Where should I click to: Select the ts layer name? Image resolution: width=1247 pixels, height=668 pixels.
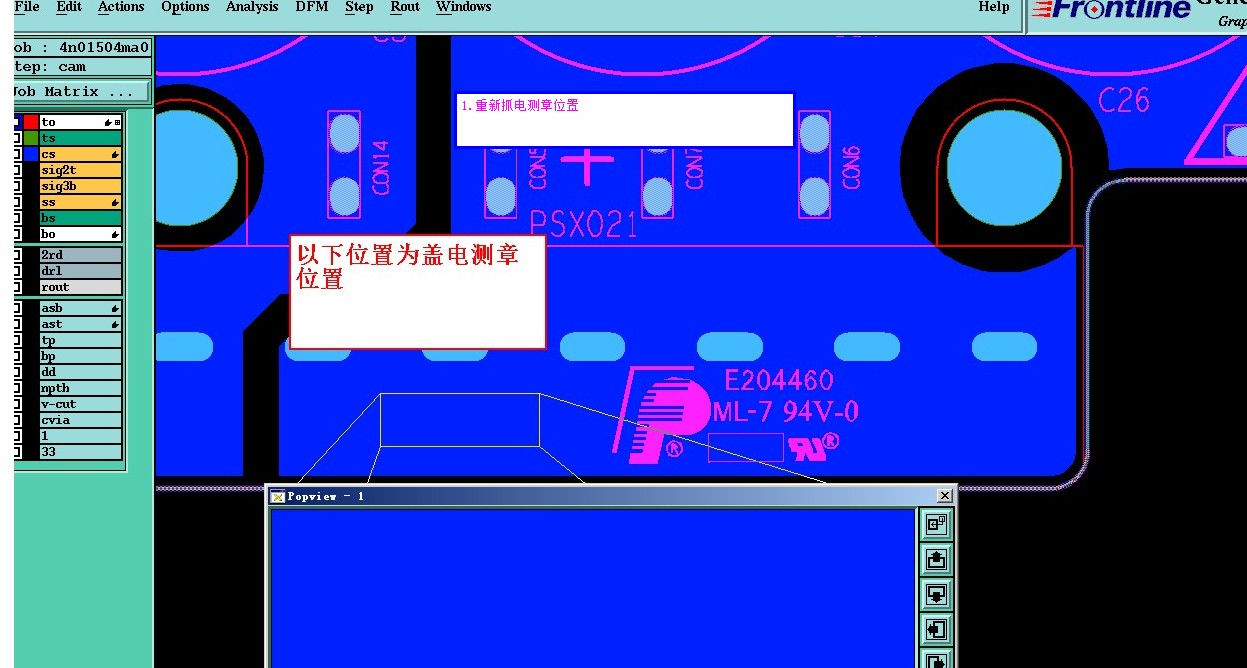(80, 138)
